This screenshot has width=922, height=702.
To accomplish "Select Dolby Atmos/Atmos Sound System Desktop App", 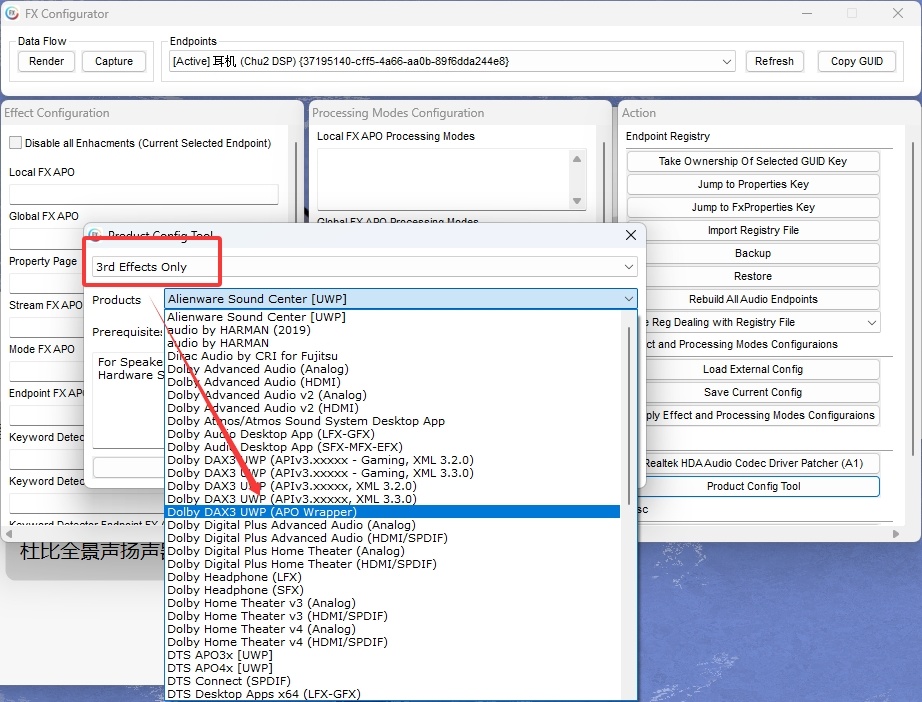I will pos(393,421).
